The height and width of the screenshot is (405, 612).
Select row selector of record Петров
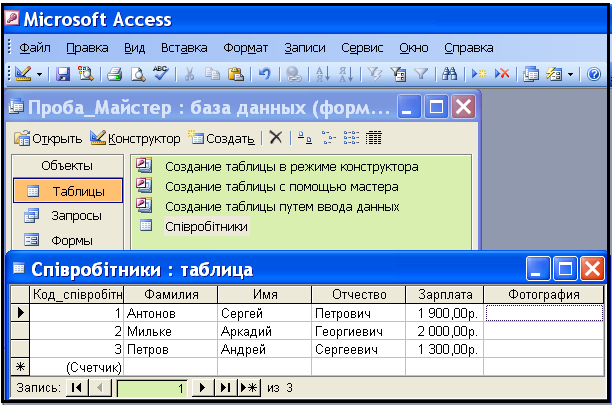tap(20, 349)
